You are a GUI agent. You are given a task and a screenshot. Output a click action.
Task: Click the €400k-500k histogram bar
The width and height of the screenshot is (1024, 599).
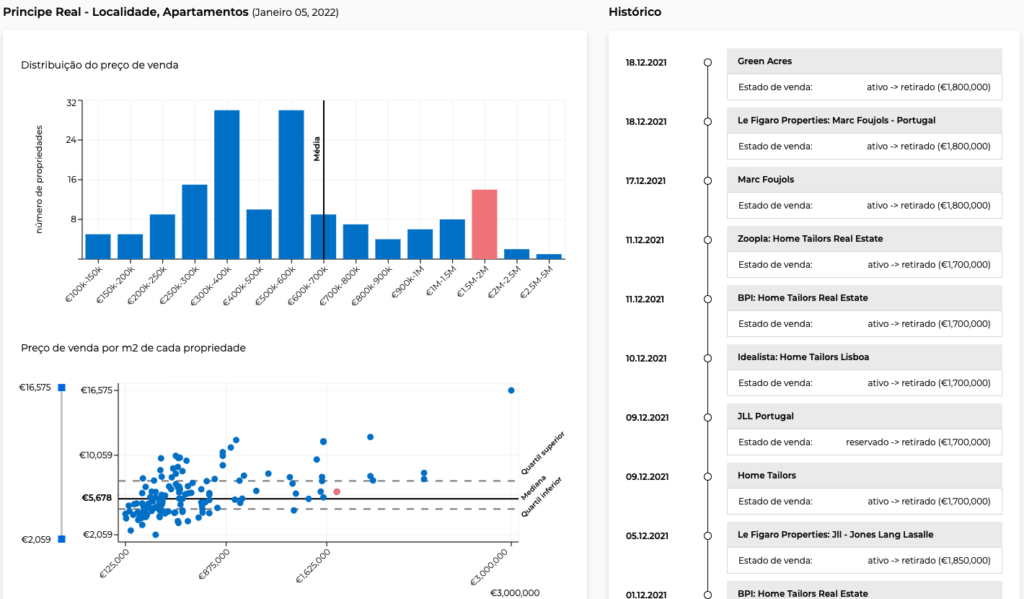pos(259,235)
